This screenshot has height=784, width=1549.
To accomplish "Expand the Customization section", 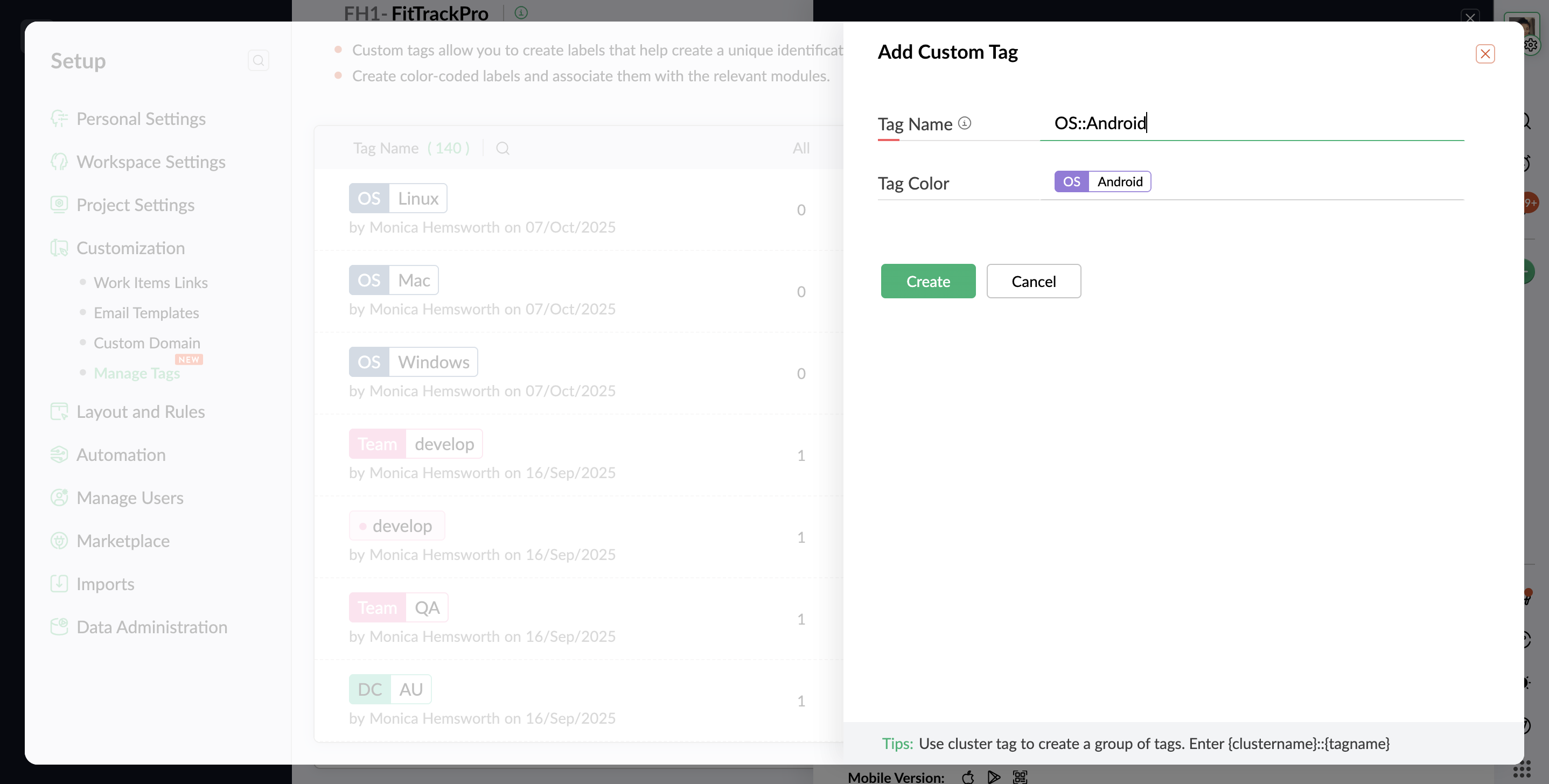I will pyautogui.click(x=130, y=248).
